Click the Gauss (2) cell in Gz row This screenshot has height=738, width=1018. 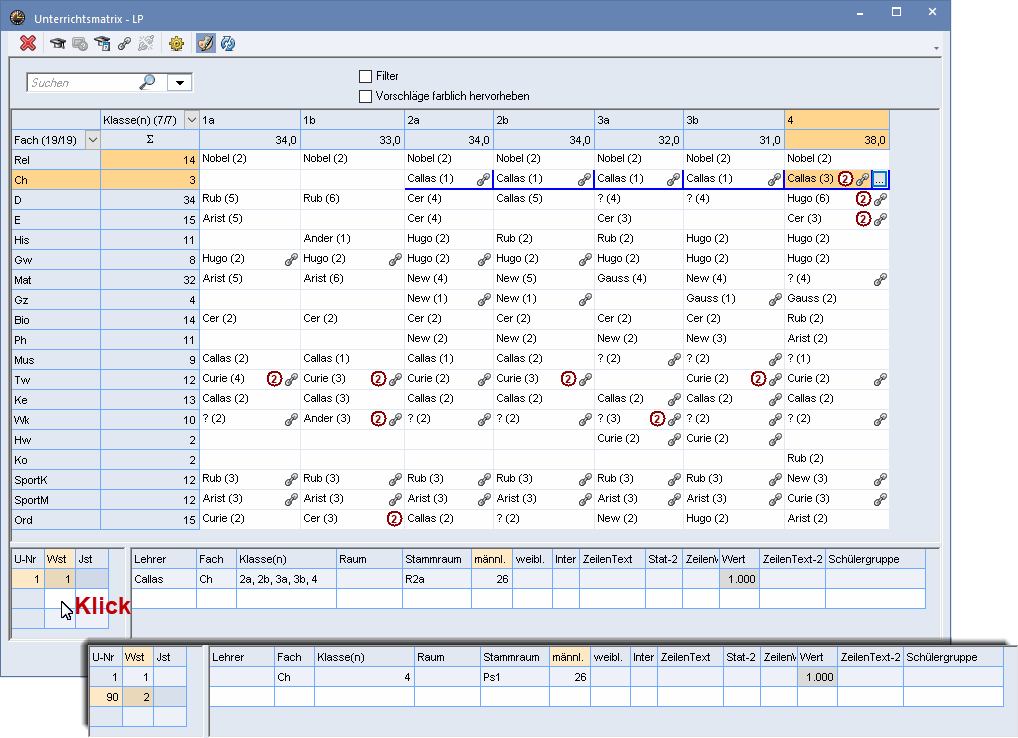click(x=837, y=299)
